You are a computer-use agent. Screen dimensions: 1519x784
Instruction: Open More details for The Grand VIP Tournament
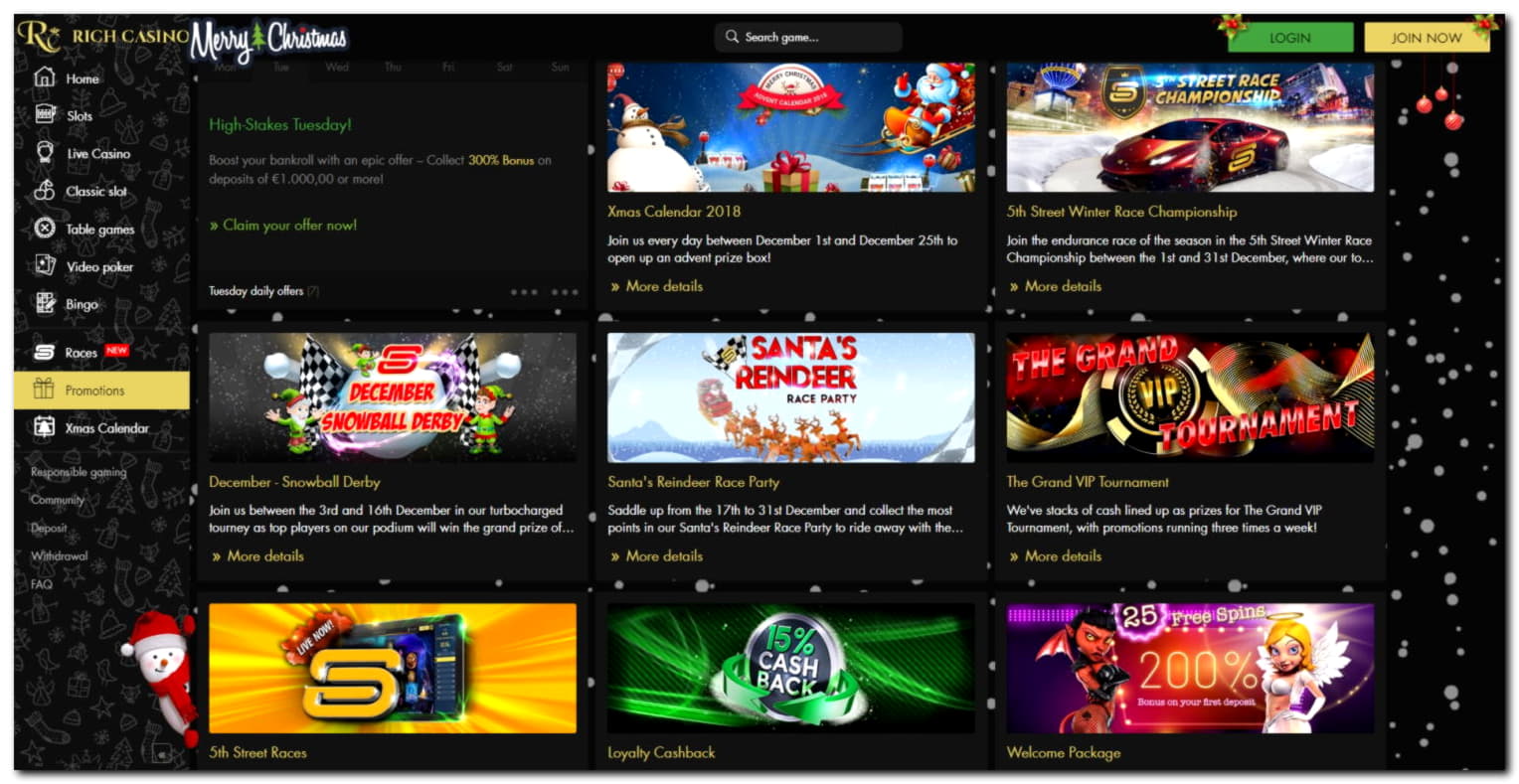click(1055, 556)
